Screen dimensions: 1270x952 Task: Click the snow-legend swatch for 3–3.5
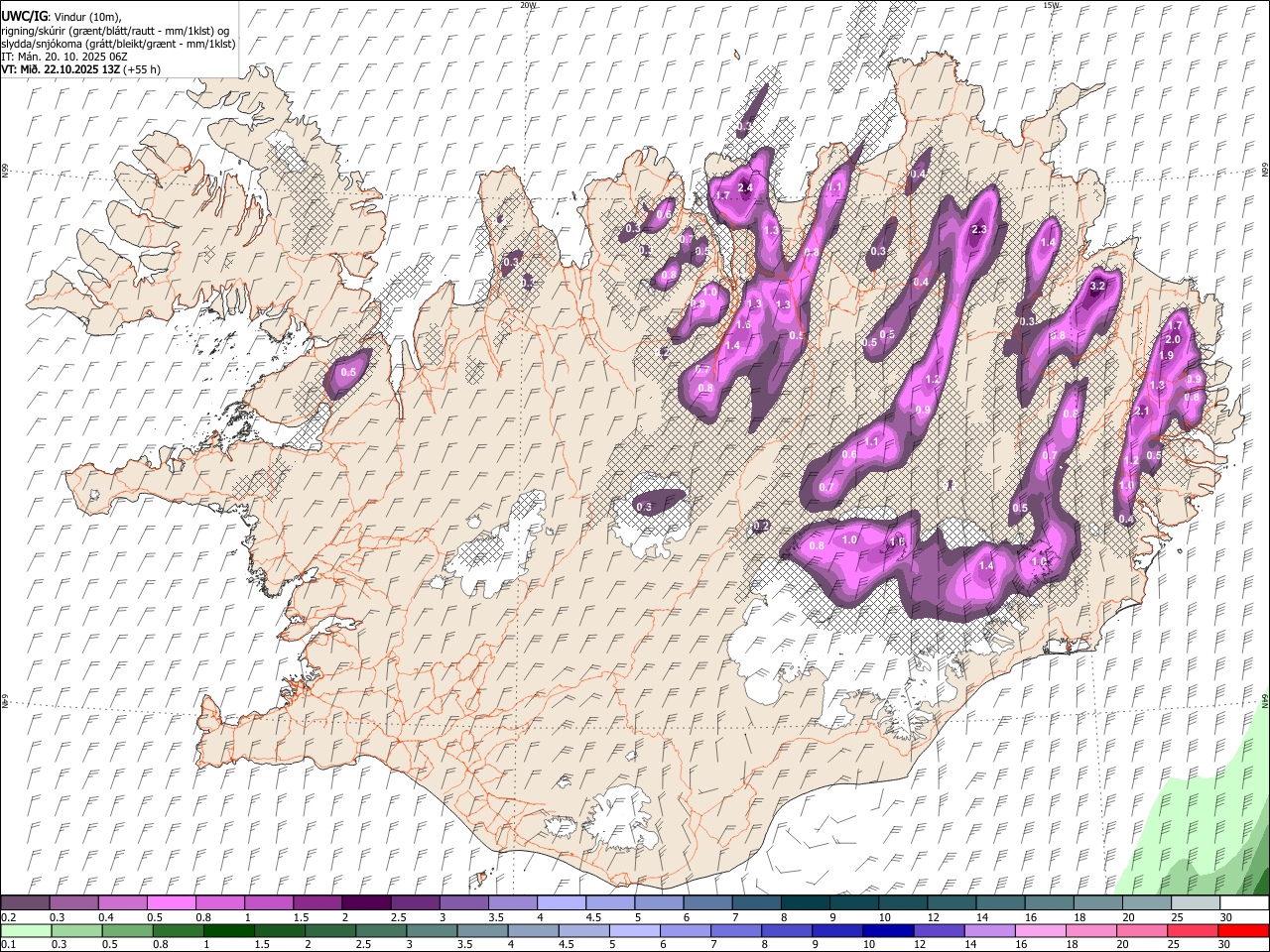[x=464, y=903]
